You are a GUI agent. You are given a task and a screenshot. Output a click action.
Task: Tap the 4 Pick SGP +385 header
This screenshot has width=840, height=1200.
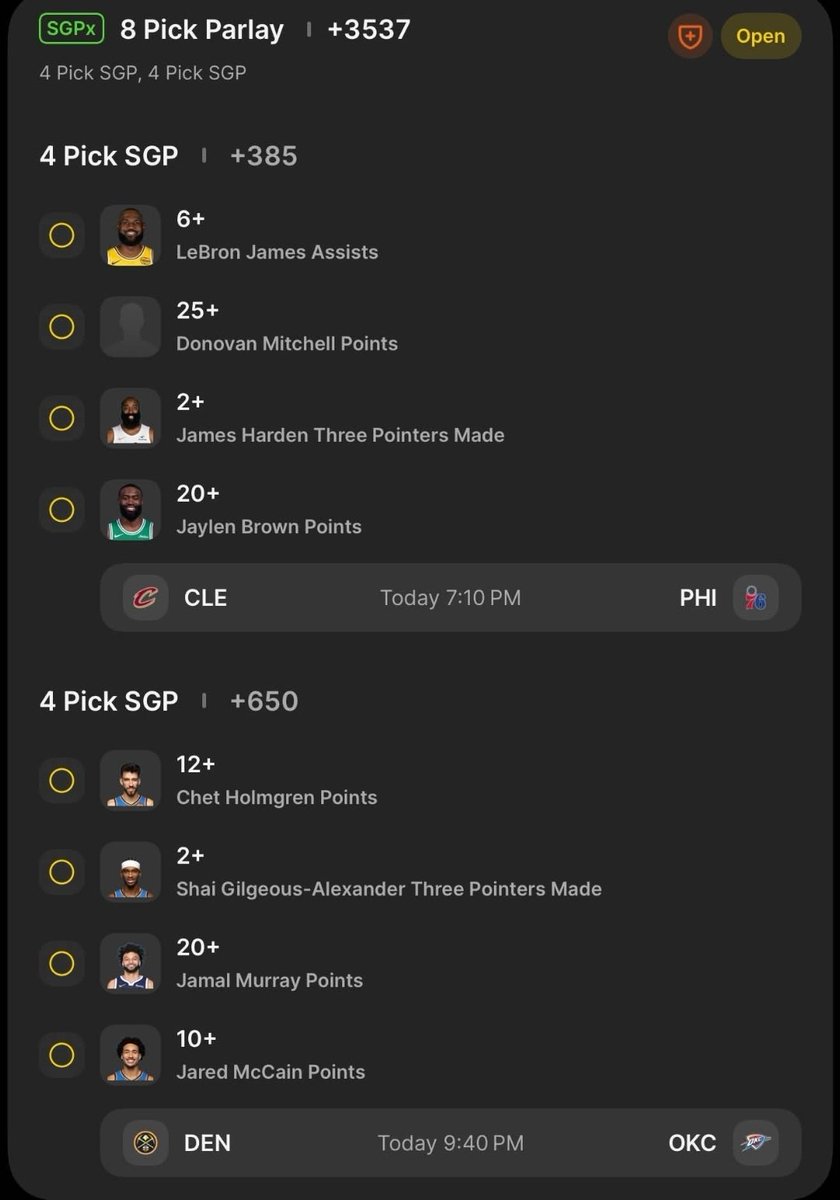pos(169,156)
